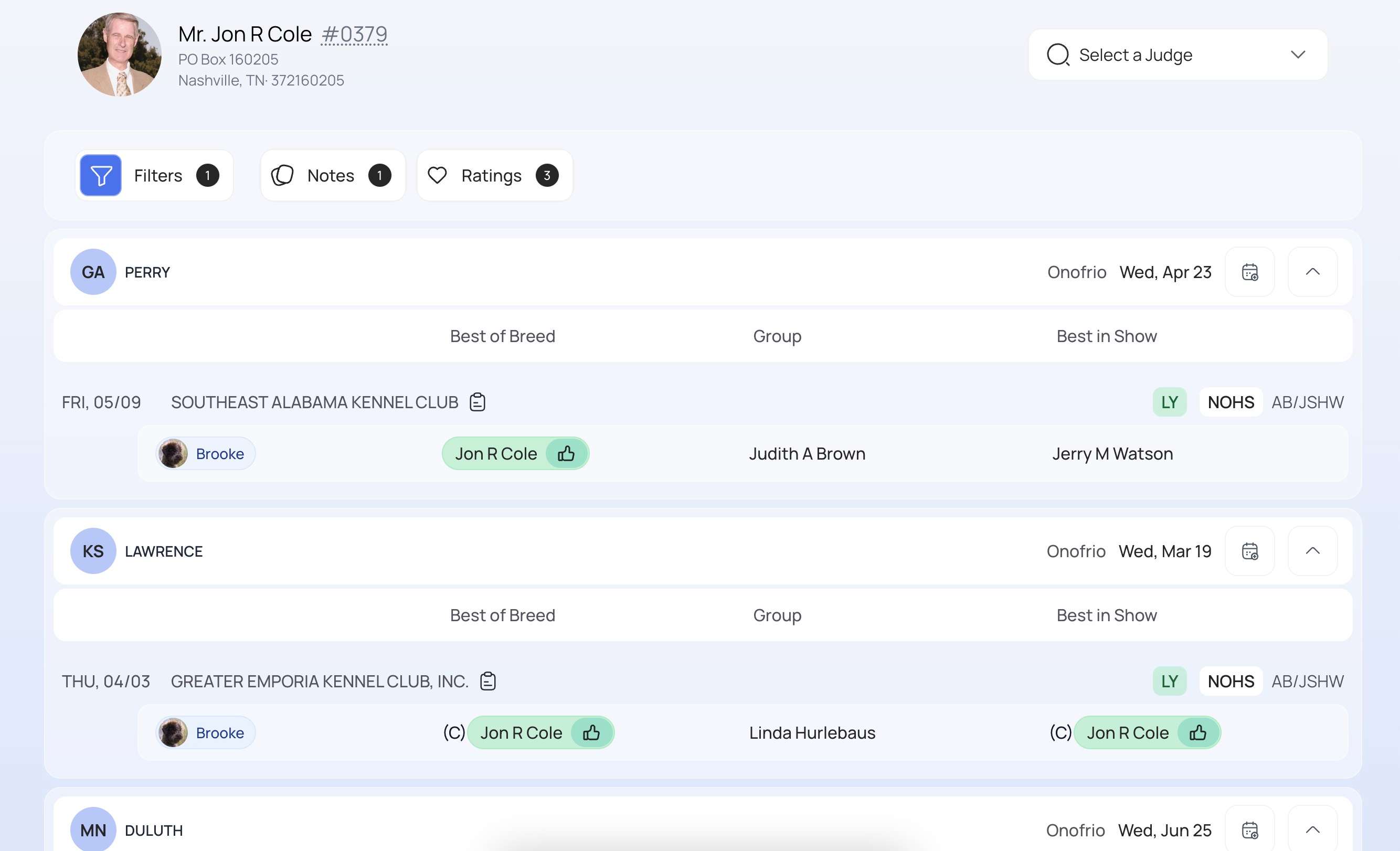
Task: Open clipboard note for Southeast Alabama Kennel Club
Action: pos(478,402)
